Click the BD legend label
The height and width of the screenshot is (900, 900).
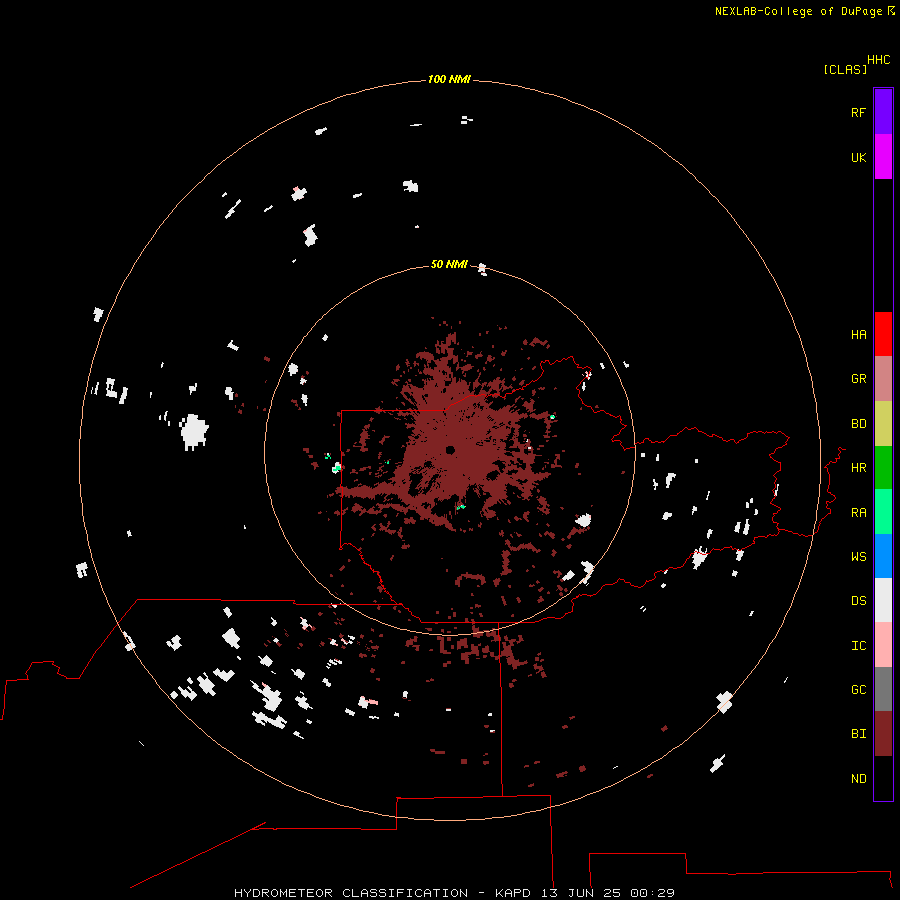tap(858, 424)
